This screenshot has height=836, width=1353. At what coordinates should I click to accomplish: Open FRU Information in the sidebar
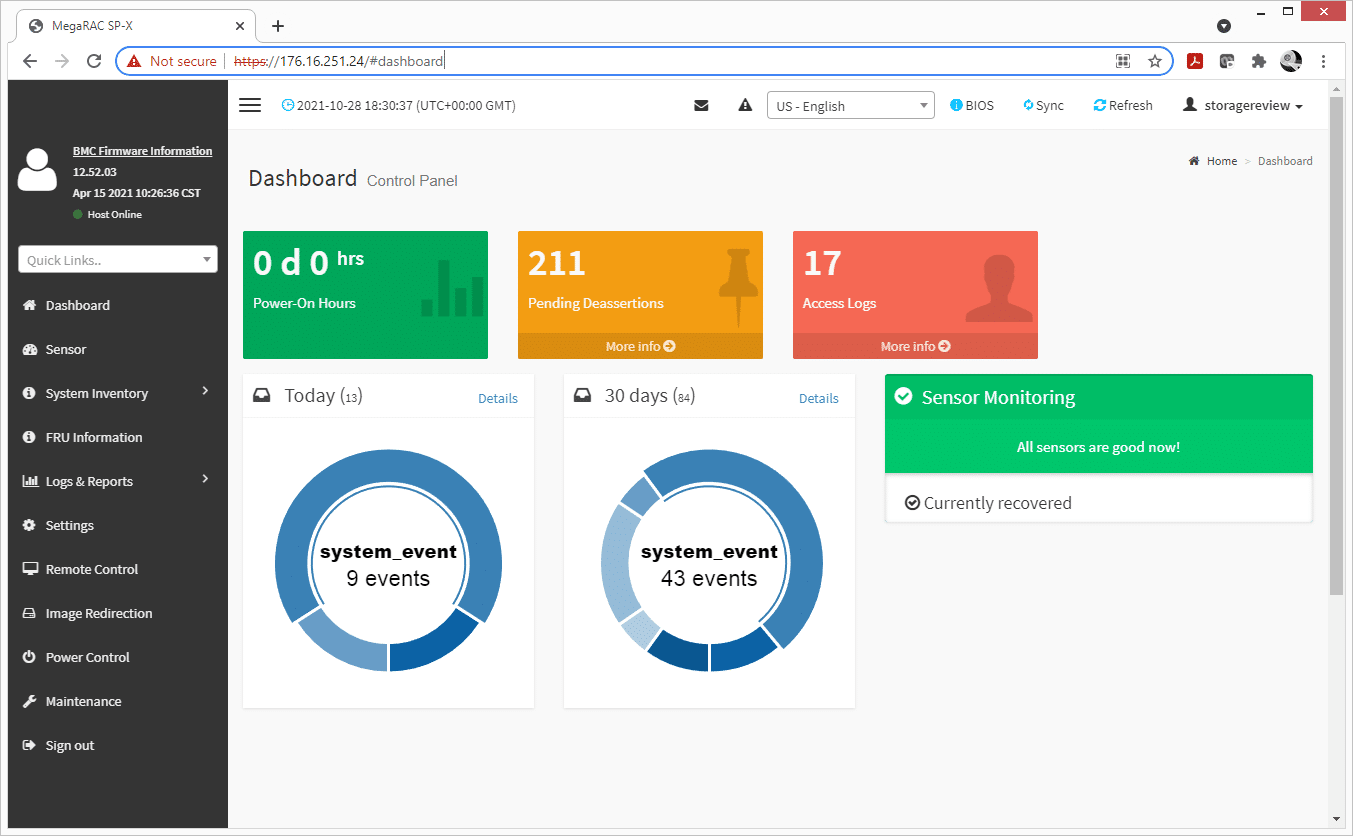click(x=94, y=437)
